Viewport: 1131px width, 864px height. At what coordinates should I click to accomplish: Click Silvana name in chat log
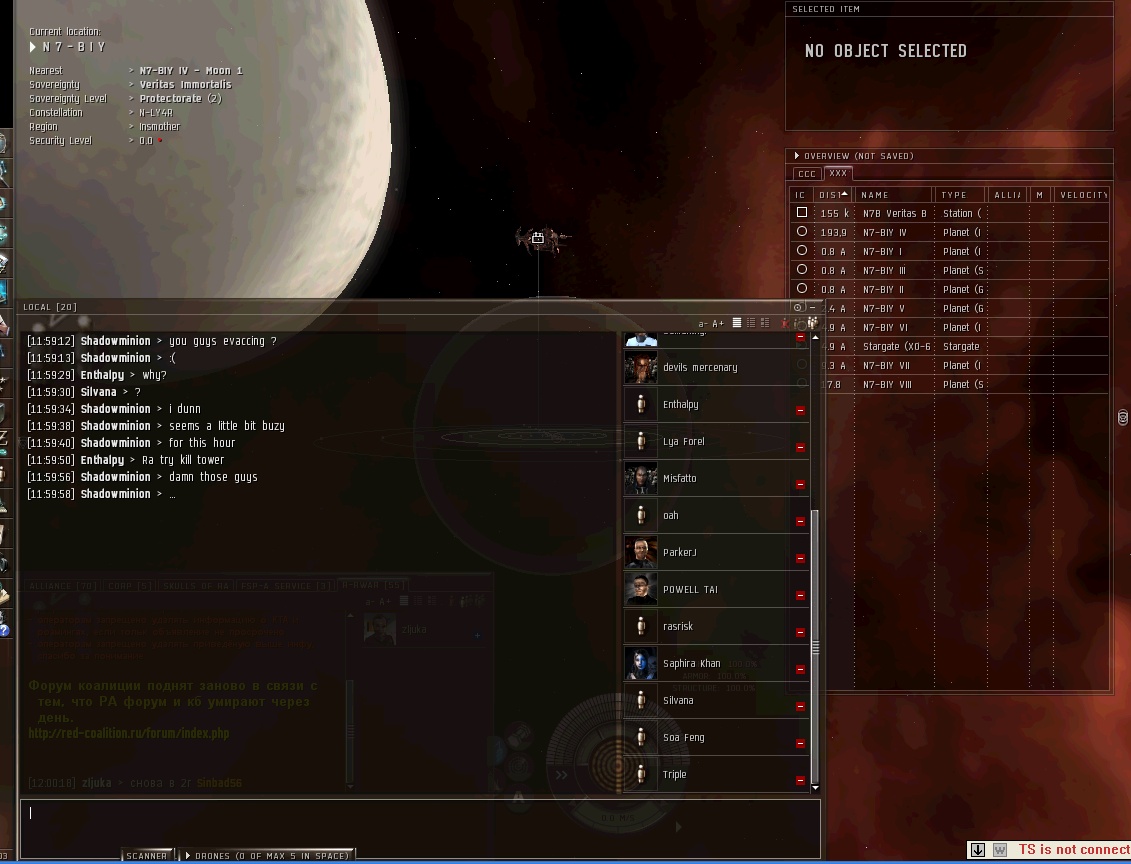(98, 392)
